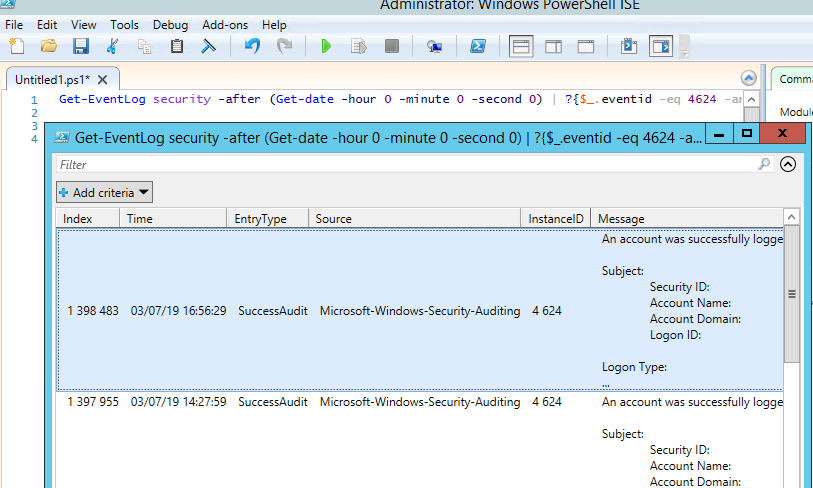Clear the console pane icon
This screenshot has width=813, height=488.
pos(208,47)
